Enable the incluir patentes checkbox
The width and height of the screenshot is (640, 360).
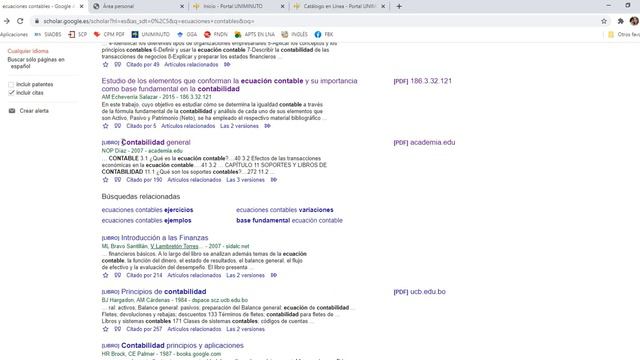click(x=11, y=84)
